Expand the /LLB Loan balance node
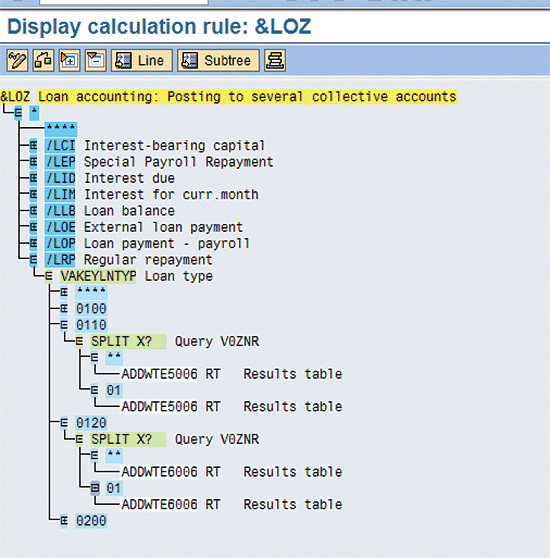 pyautogui.click(x=33, y=211)
